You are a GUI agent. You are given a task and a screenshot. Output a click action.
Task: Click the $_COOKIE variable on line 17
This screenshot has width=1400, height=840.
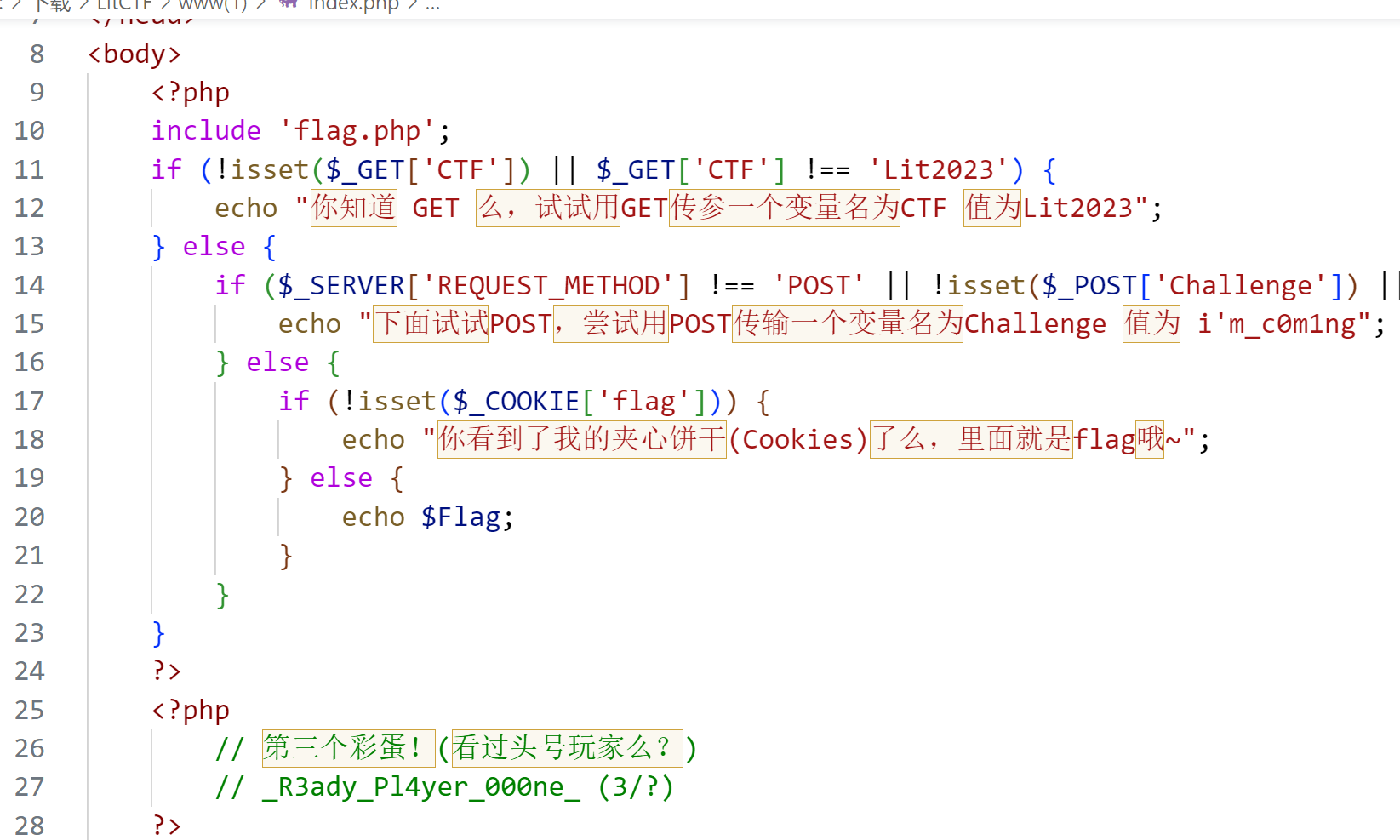[x=516, y=401]
